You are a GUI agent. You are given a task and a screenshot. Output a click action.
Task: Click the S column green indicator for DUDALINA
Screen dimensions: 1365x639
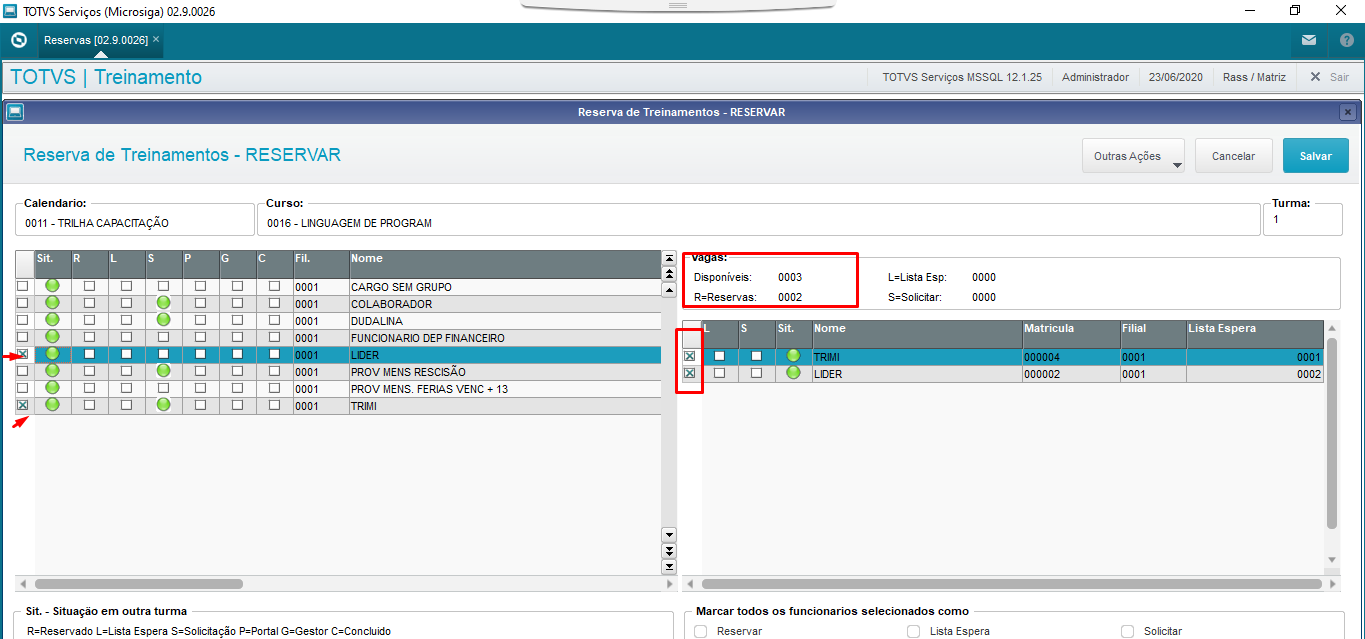click(x=164, y=320)
